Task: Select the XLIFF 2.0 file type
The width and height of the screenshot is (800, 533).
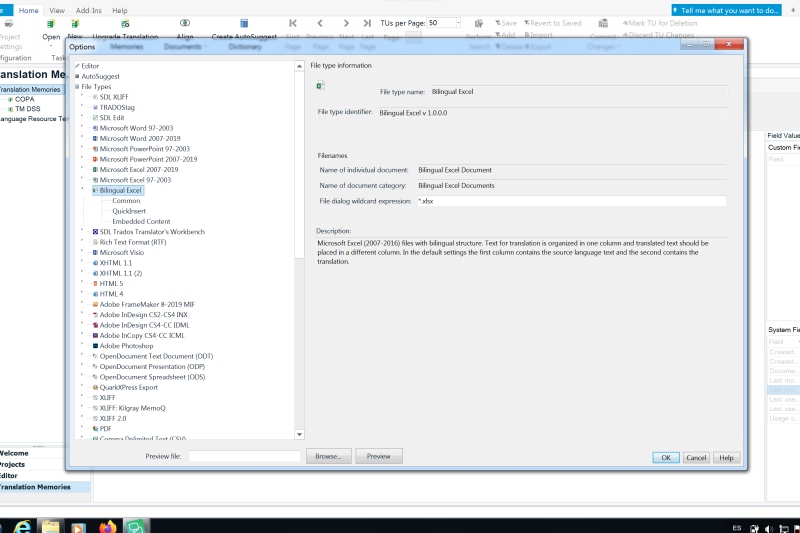Action: point(113,418)
